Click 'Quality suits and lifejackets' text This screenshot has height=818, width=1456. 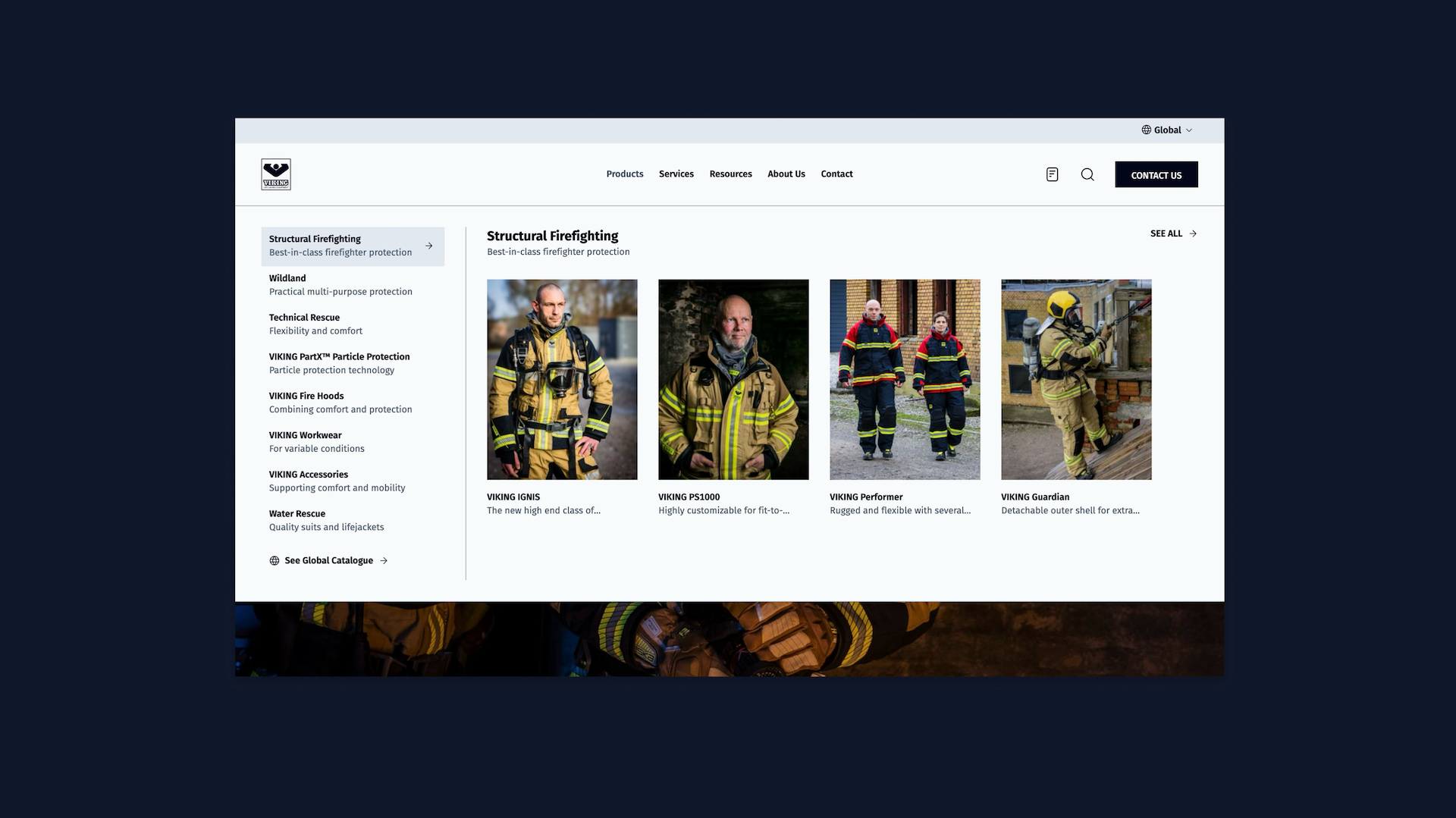coord(326,528)
